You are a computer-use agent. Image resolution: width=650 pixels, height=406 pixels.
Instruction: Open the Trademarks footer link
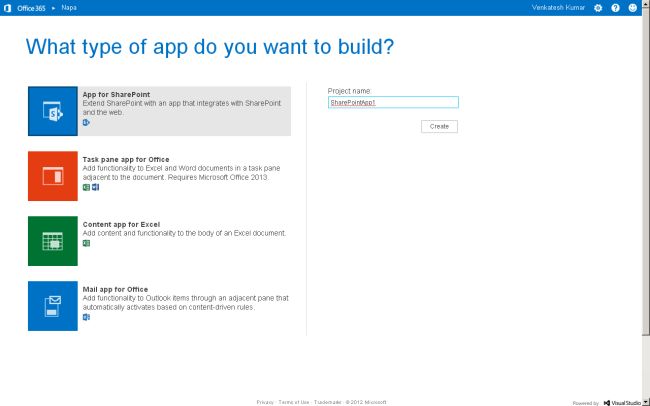click(327, 402)
